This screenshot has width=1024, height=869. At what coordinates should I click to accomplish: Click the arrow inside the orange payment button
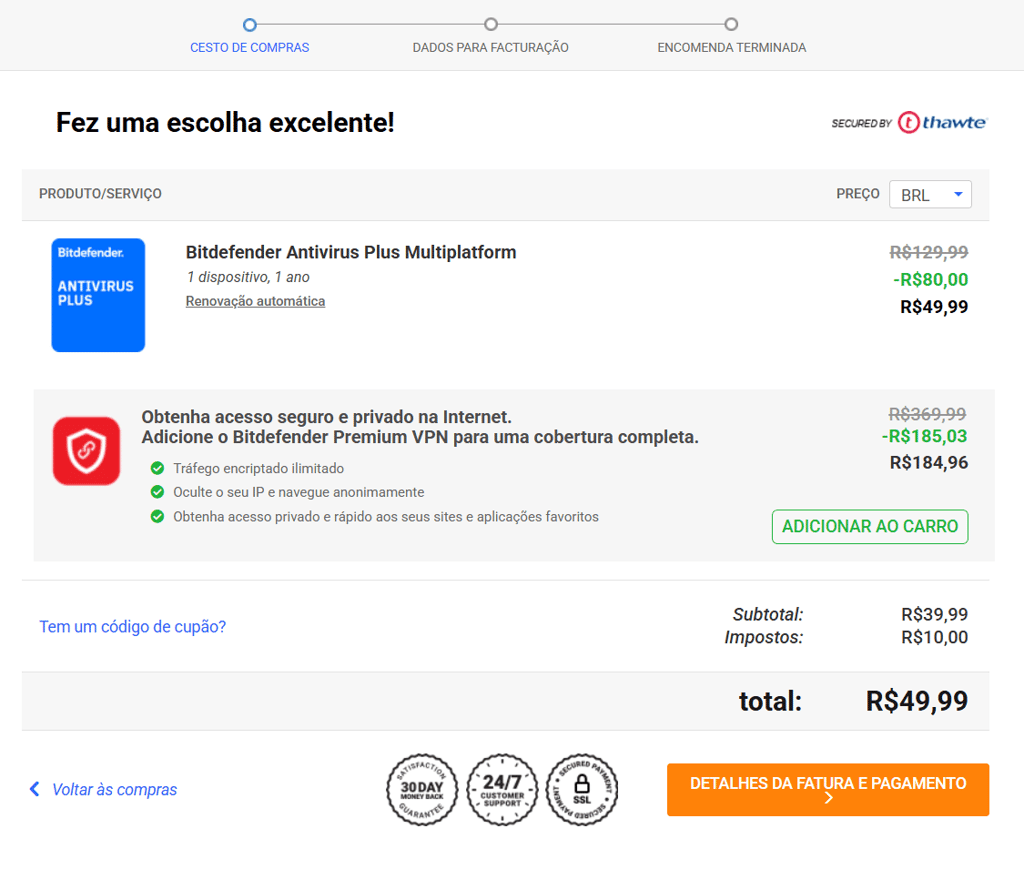828,798
